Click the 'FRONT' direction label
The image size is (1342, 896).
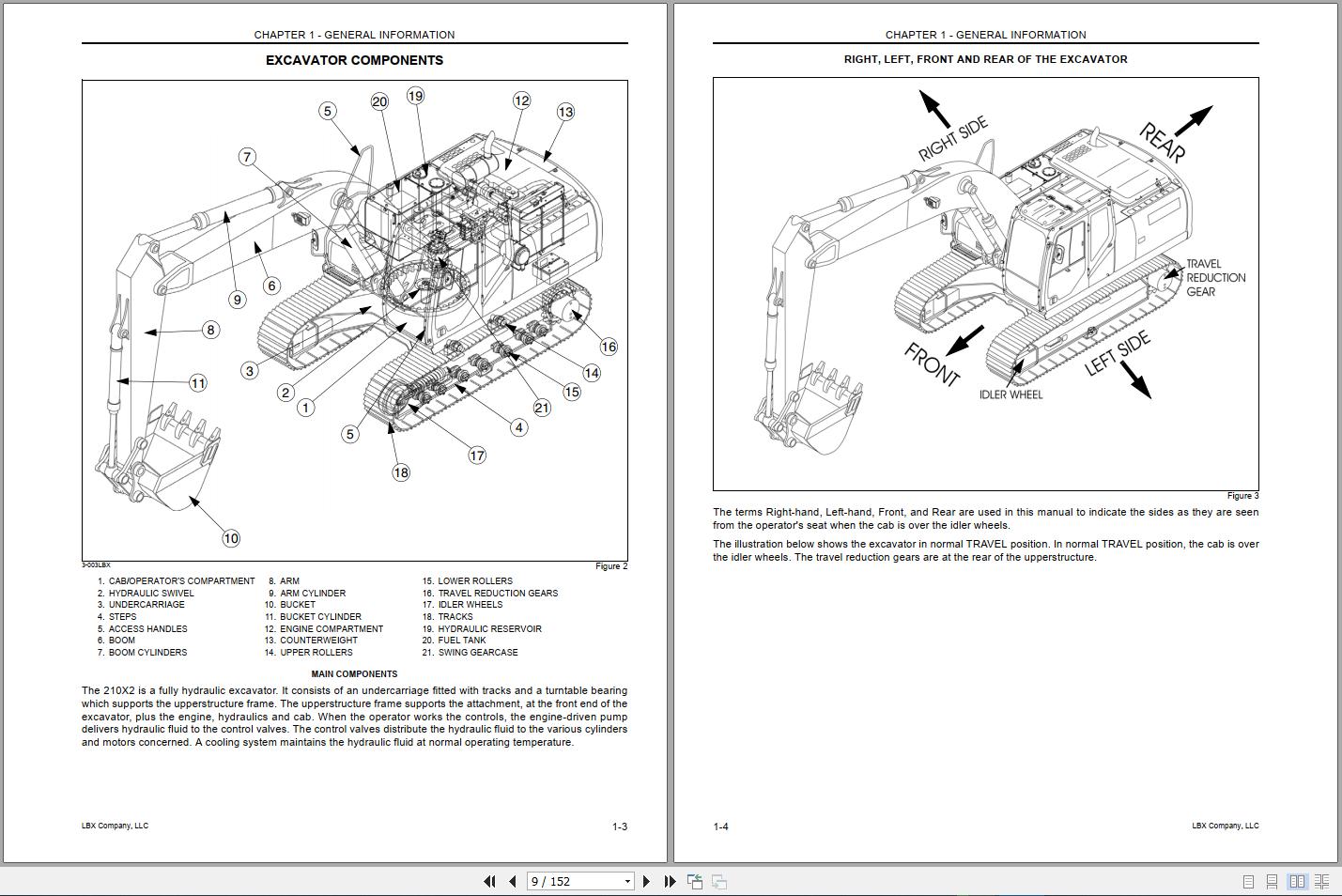[932, 364]
